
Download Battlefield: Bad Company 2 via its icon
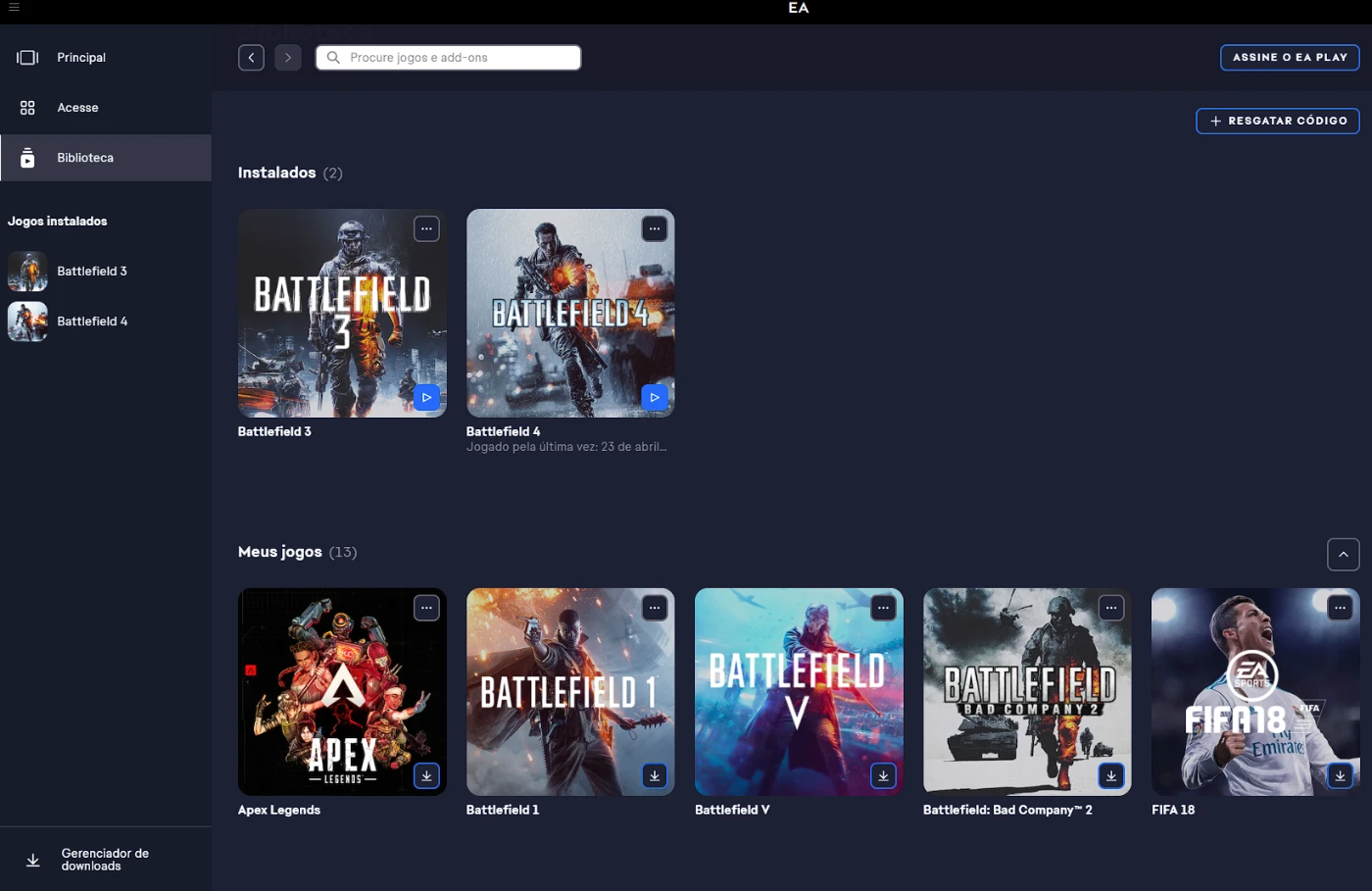point(1111,775)
